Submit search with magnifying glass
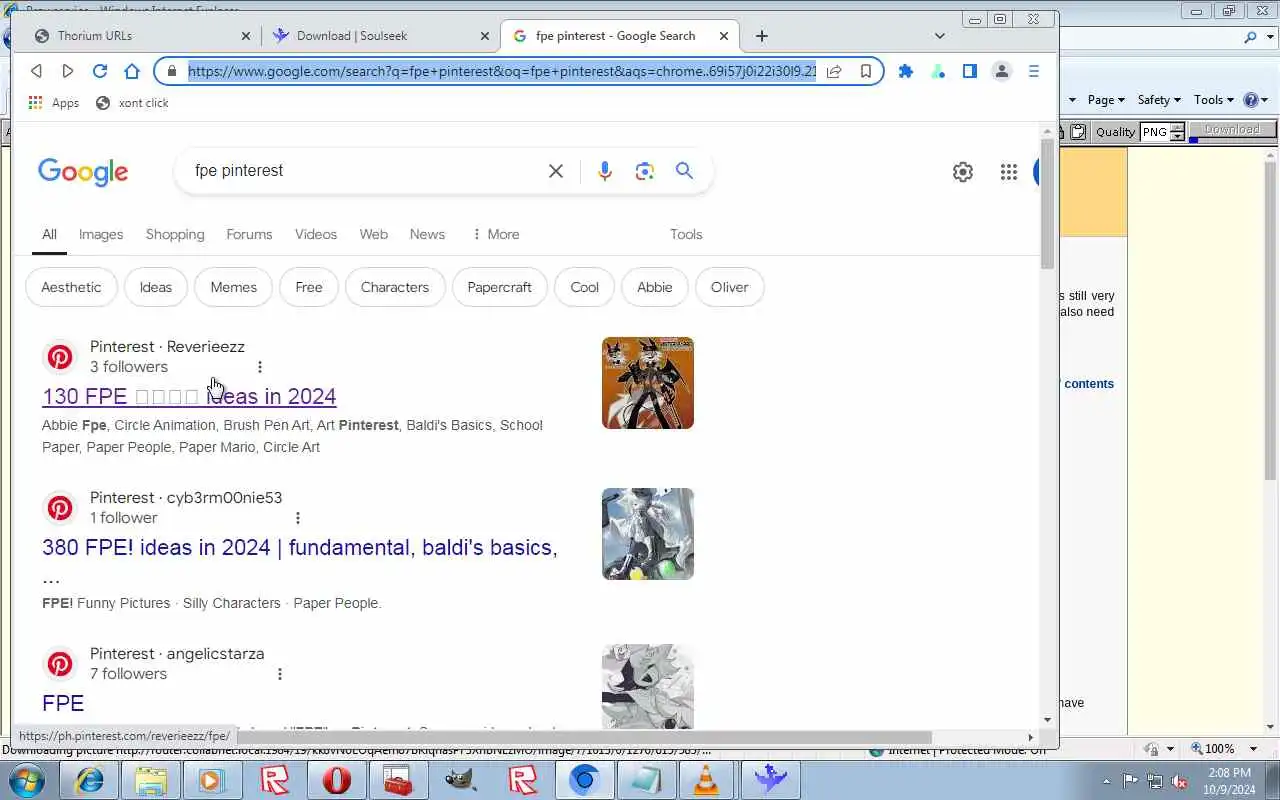The image size is (1280, 800). 684,171
